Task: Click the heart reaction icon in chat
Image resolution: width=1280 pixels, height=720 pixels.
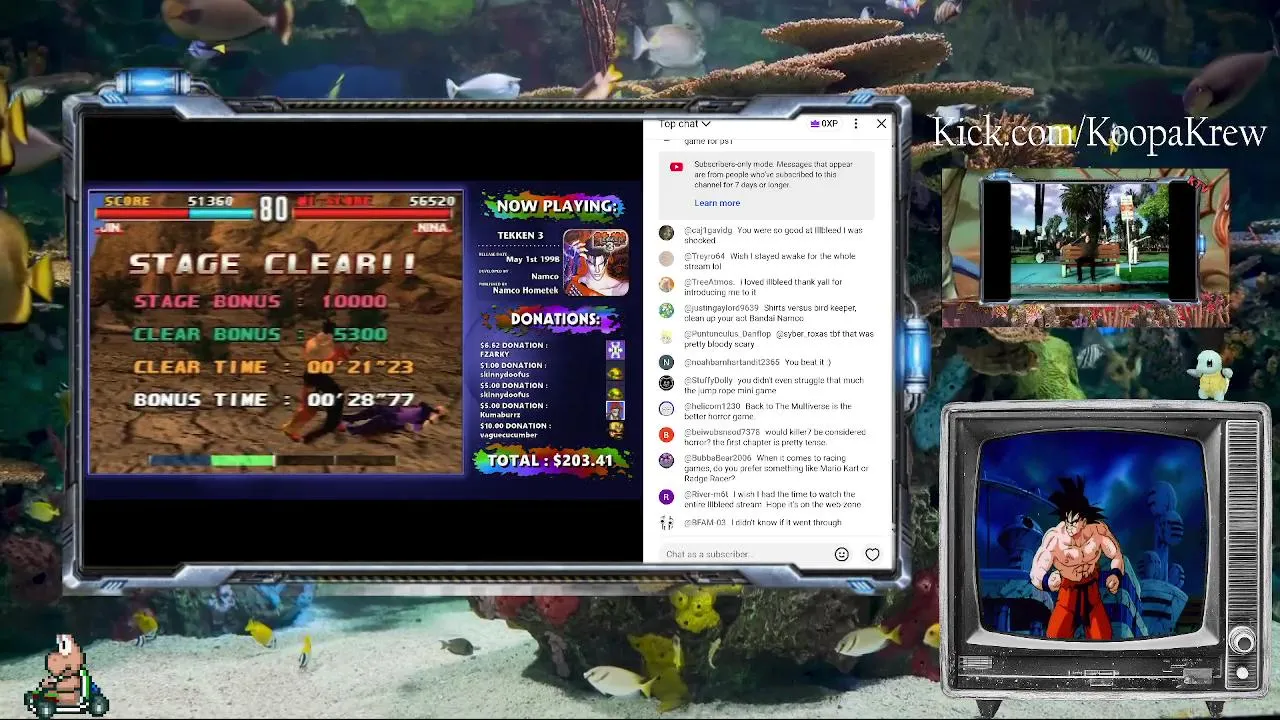Action: pos(872,554)
